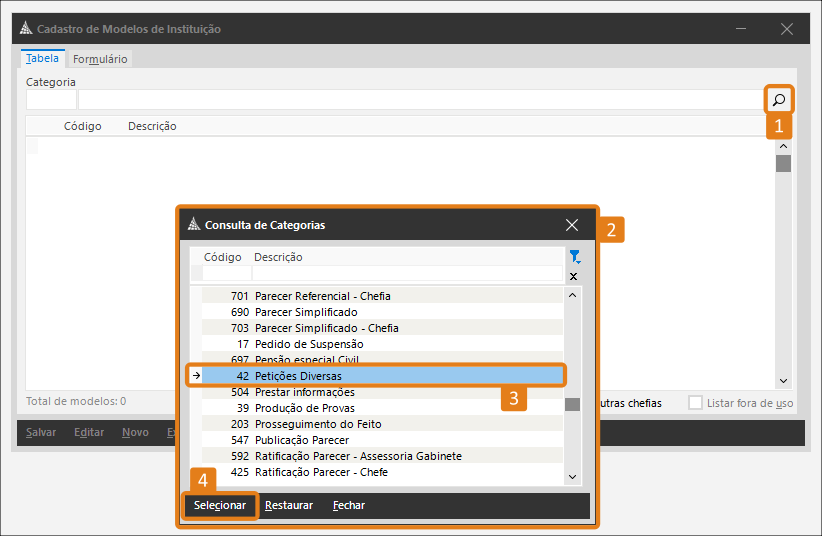822x536 pixels.
Task: Close the Consulta de Categorias dialog
Action: (x=572, y=225)
